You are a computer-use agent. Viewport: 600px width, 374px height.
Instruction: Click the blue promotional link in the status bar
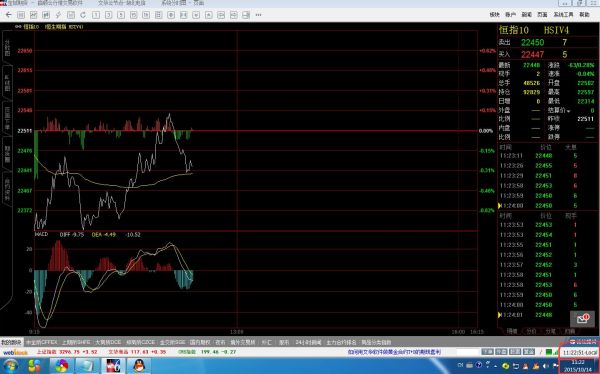coord(394,352)
